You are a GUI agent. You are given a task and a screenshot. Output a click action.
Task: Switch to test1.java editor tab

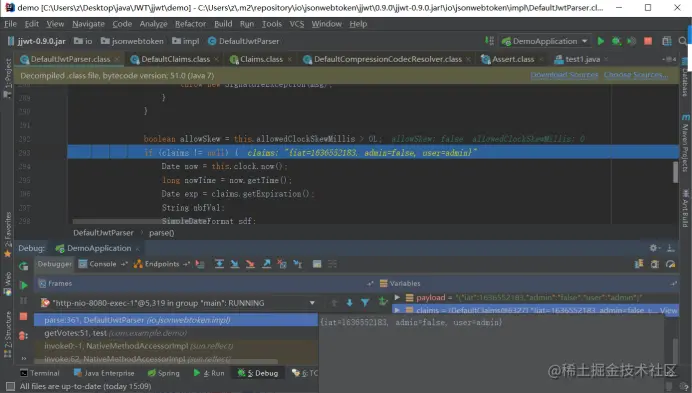pyautogui.click(x=582, y=59)
